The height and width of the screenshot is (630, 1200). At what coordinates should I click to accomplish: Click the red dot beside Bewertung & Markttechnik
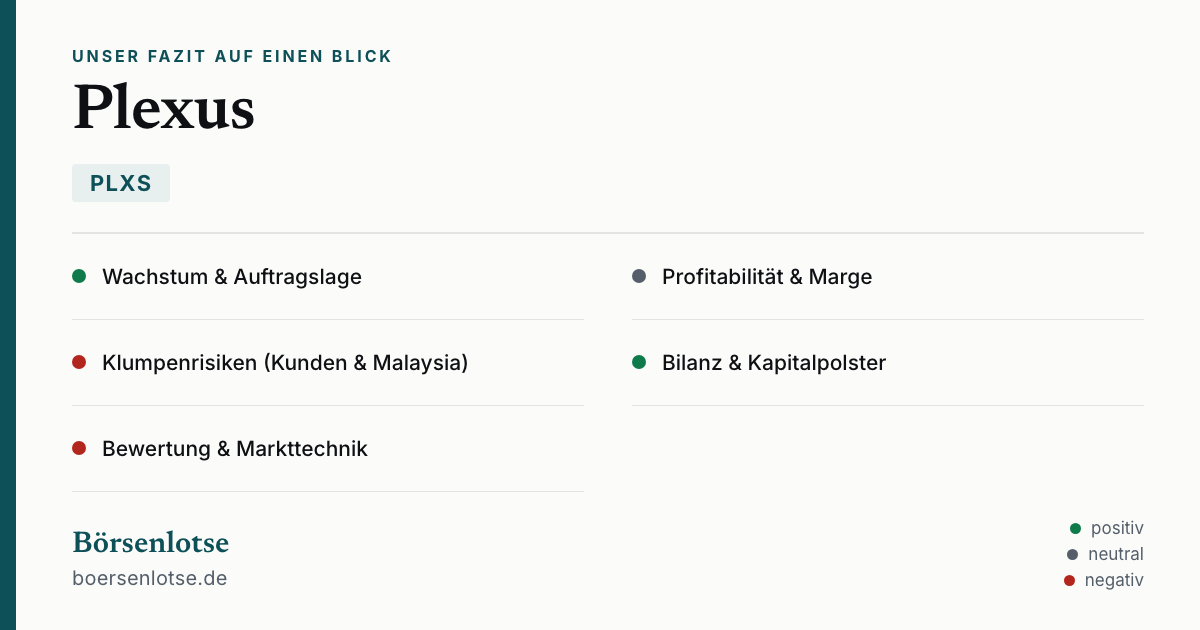coord(79,448)
